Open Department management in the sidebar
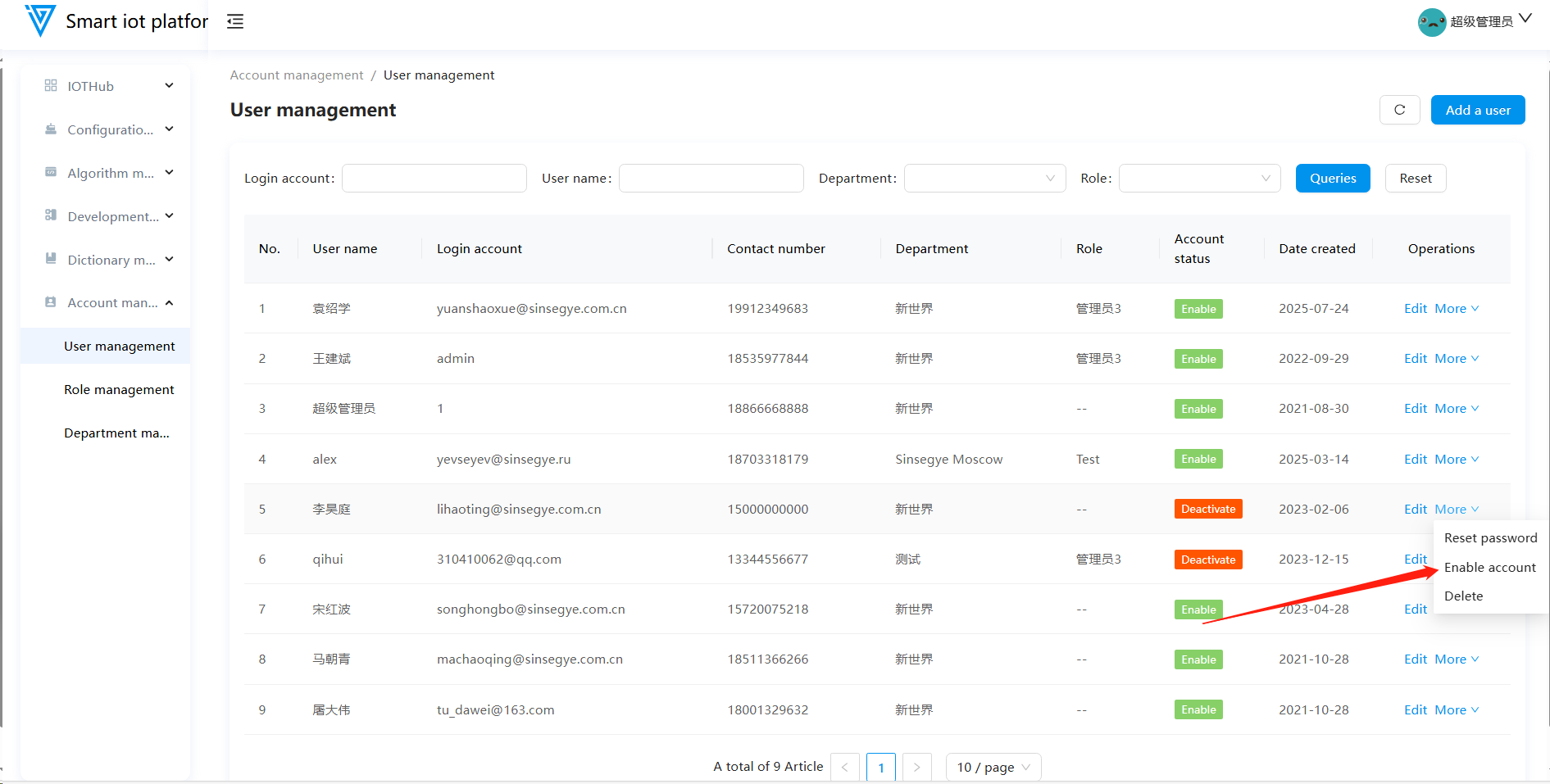The height and width of the screenshot is (784, 1550). coord(105,433)
